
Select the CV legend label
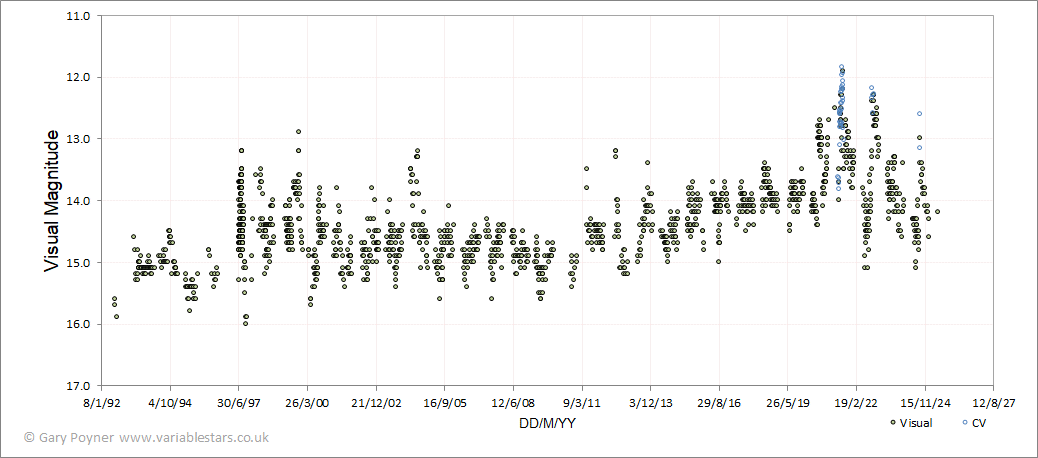tap(978, 423)
